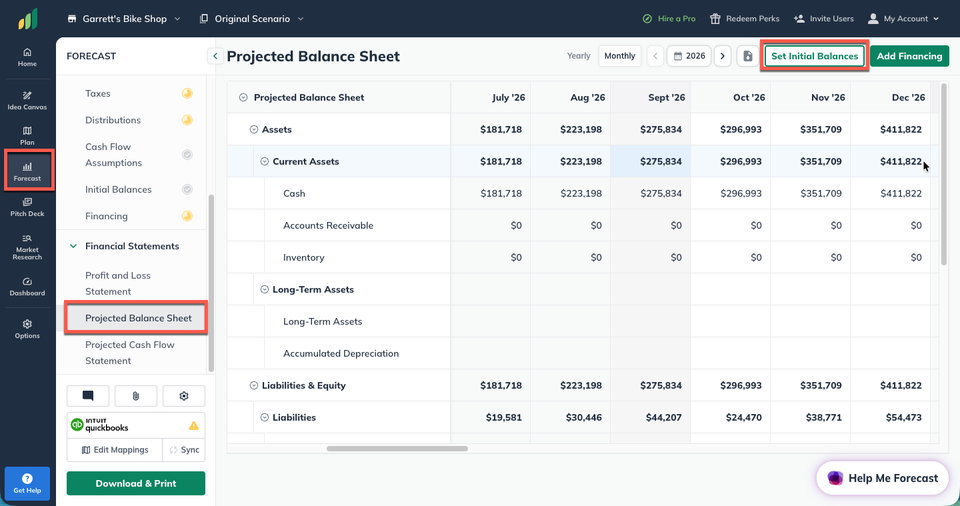This screenshot has height=506, width=960.
Task: Click Liabilities value $19,581 for July '26
Action: (503, 417)
